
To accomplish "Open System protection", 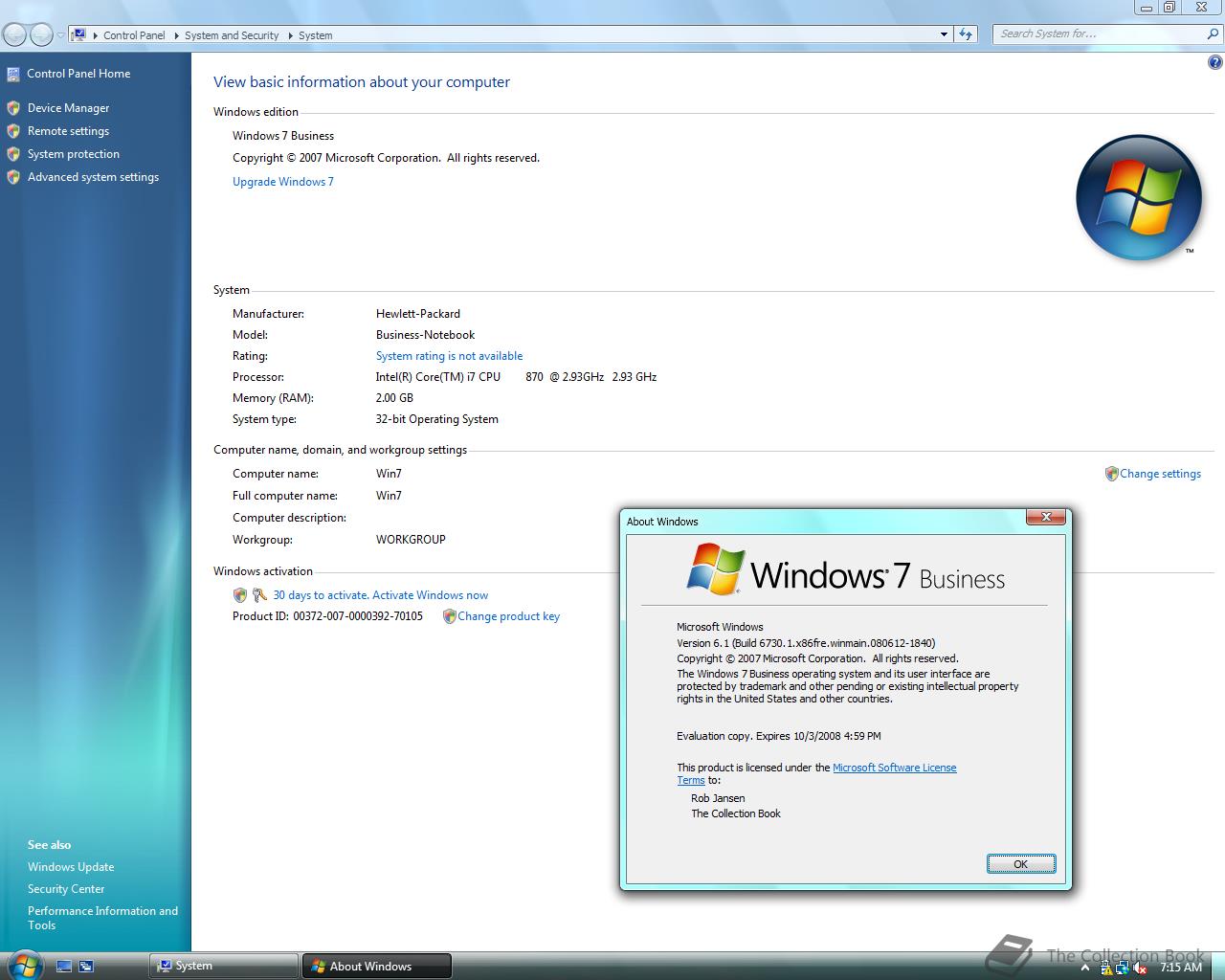I will coord(74,154).
